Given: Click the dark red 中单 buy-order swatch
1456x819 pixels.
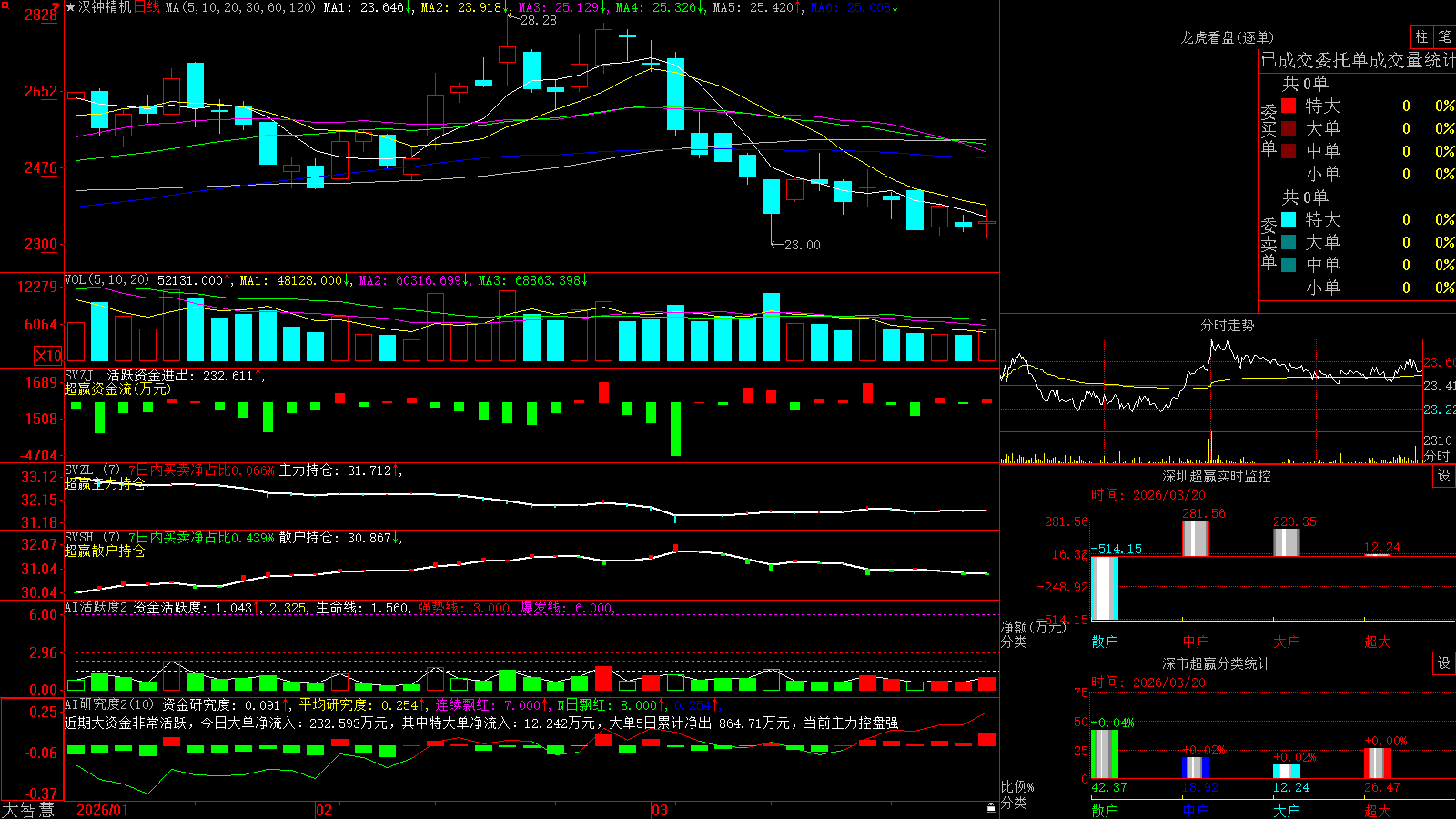Looking at the screenshot, I should pyautogui.click(x=1289, y=150).
